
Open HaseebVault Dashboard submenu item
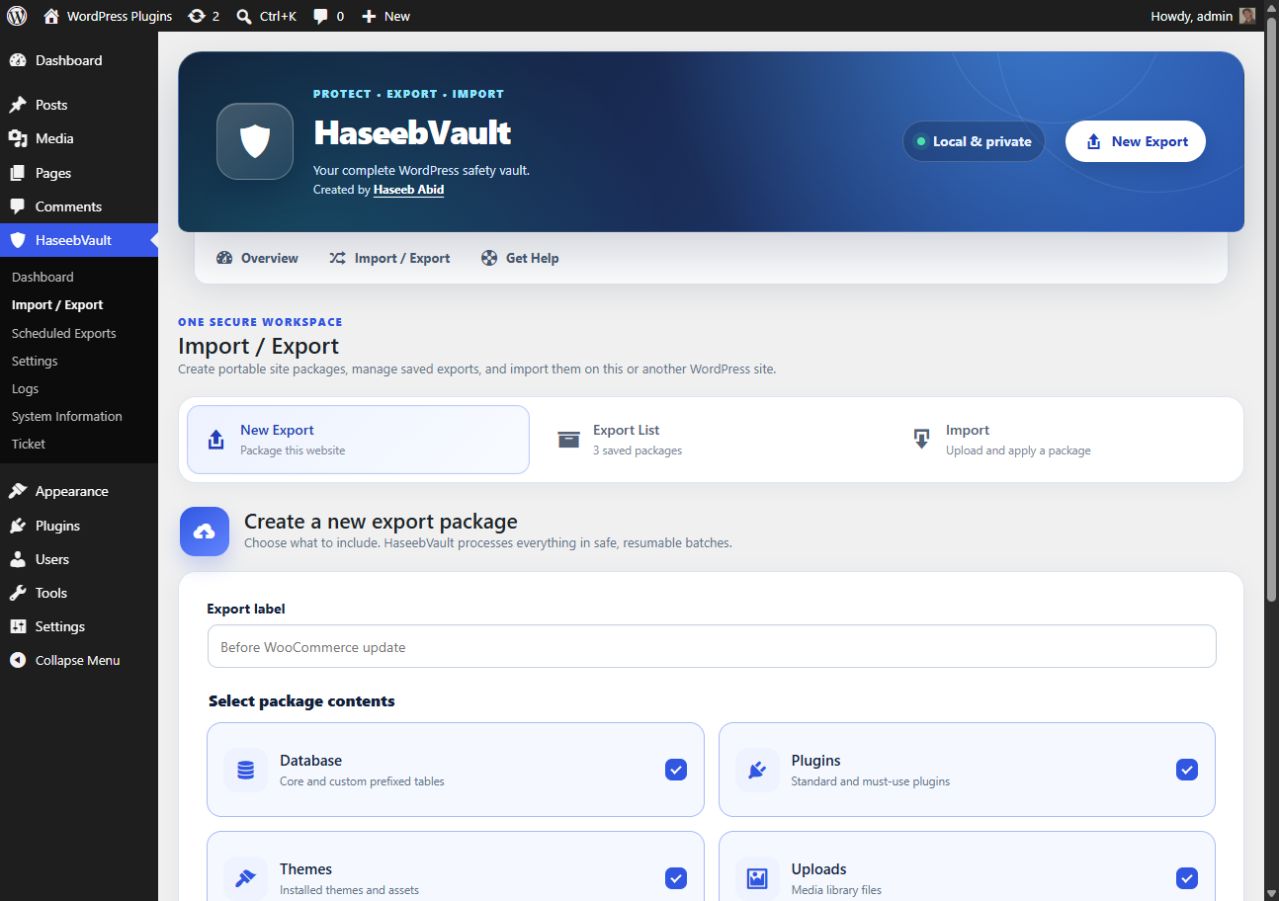point(43,277)
